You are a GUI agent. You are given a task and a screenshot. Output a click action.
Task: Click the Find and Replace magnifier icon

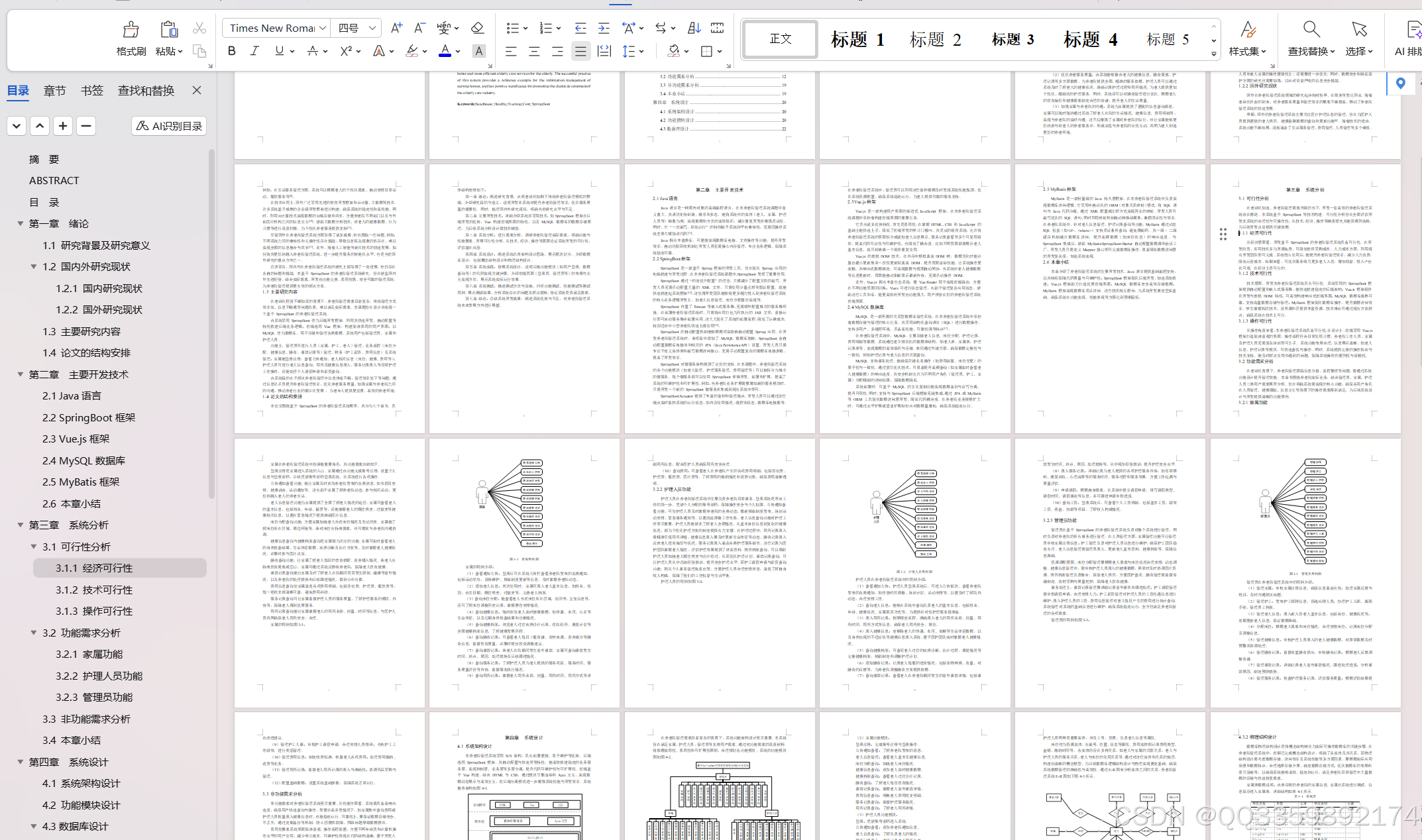[x=1311, y=30]
